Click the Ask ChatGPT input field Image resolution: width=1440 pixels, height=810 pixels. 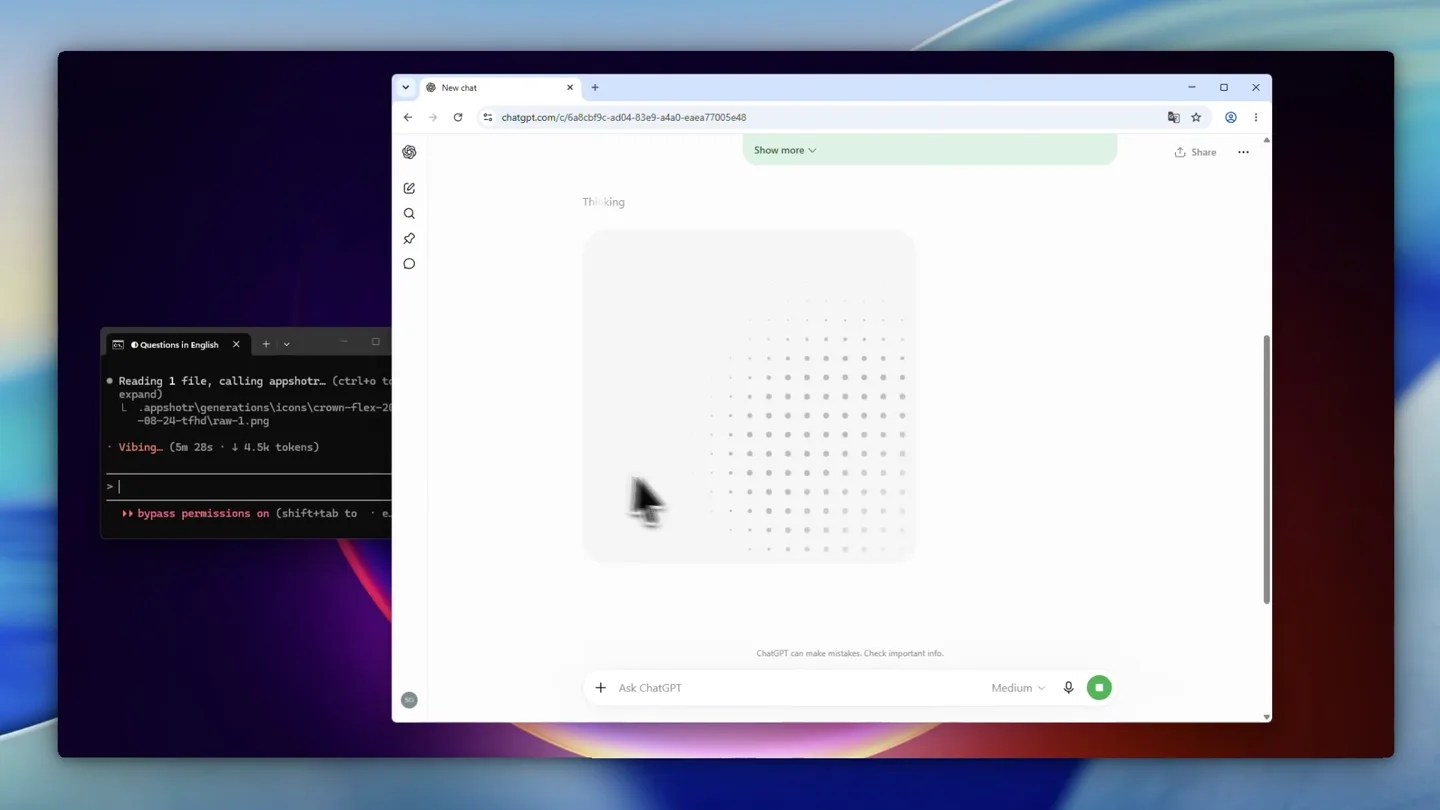click(x=796, y=688)
